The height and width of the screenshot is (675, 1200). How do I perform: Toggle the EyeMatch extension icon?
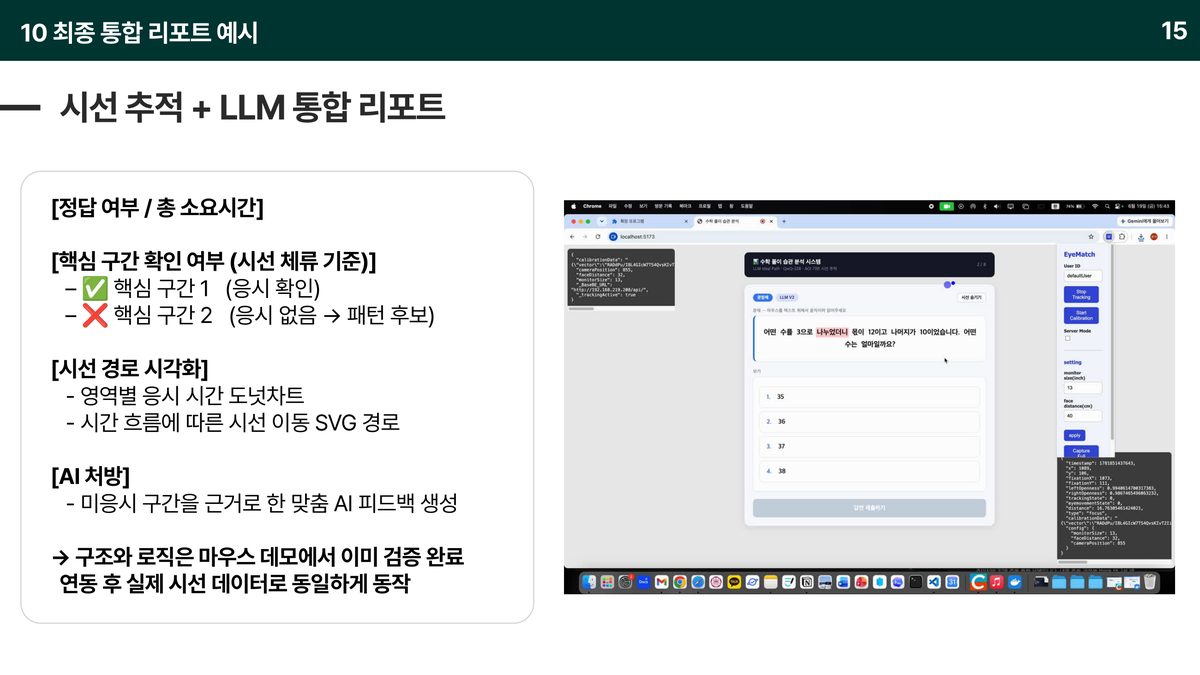click(x=1109, y=236)
